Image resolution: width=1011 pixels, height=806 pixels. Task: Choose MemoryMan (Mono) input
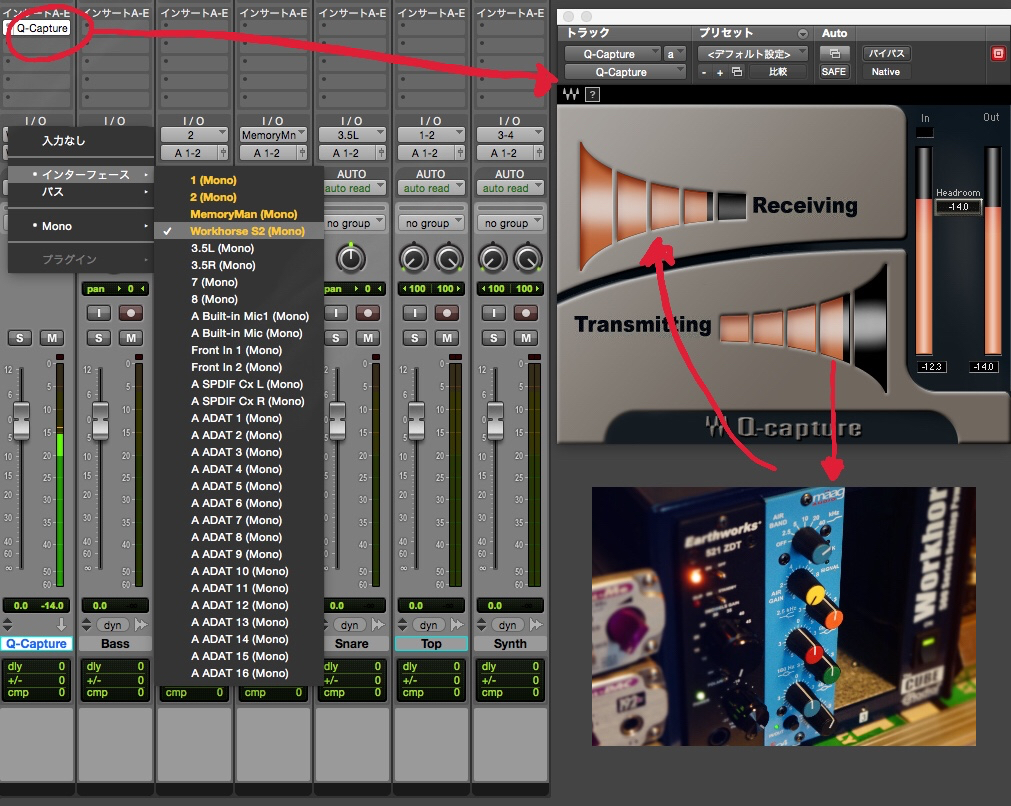point(239,214)
